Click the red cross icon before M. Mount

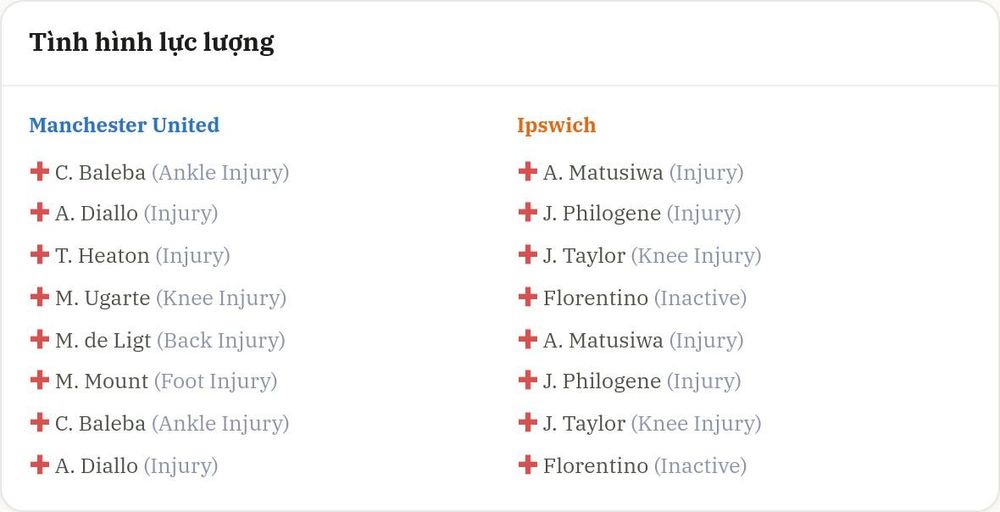pos(40,381)
